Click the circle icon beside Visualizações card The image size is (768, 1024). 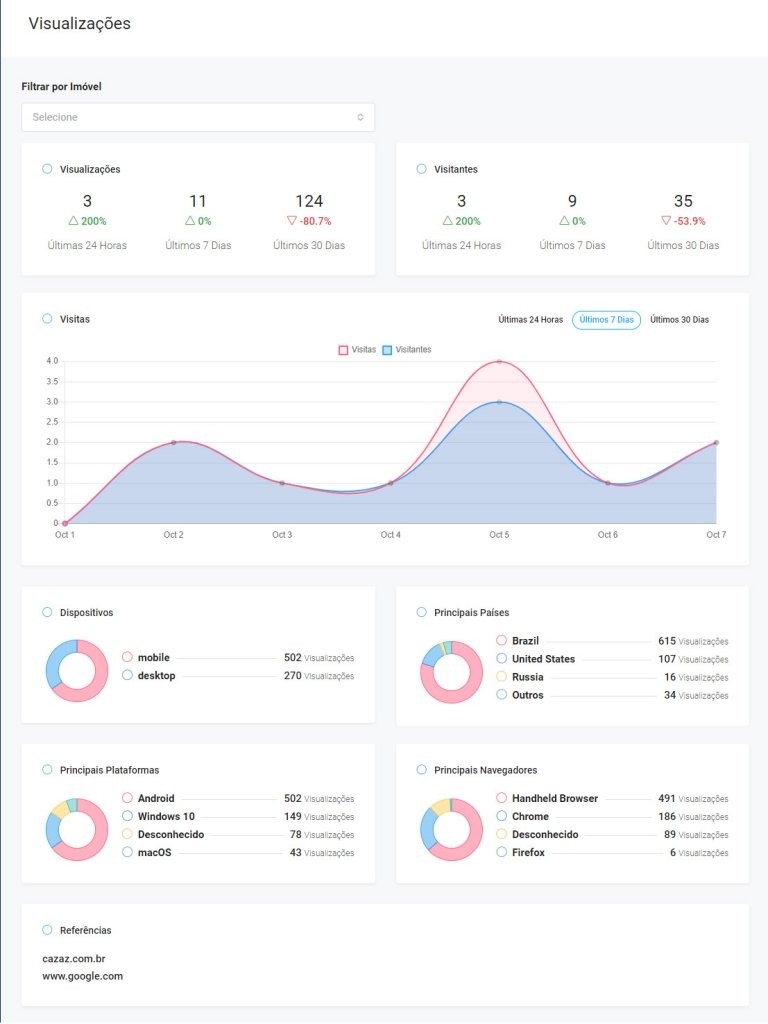tap(47, 169)
